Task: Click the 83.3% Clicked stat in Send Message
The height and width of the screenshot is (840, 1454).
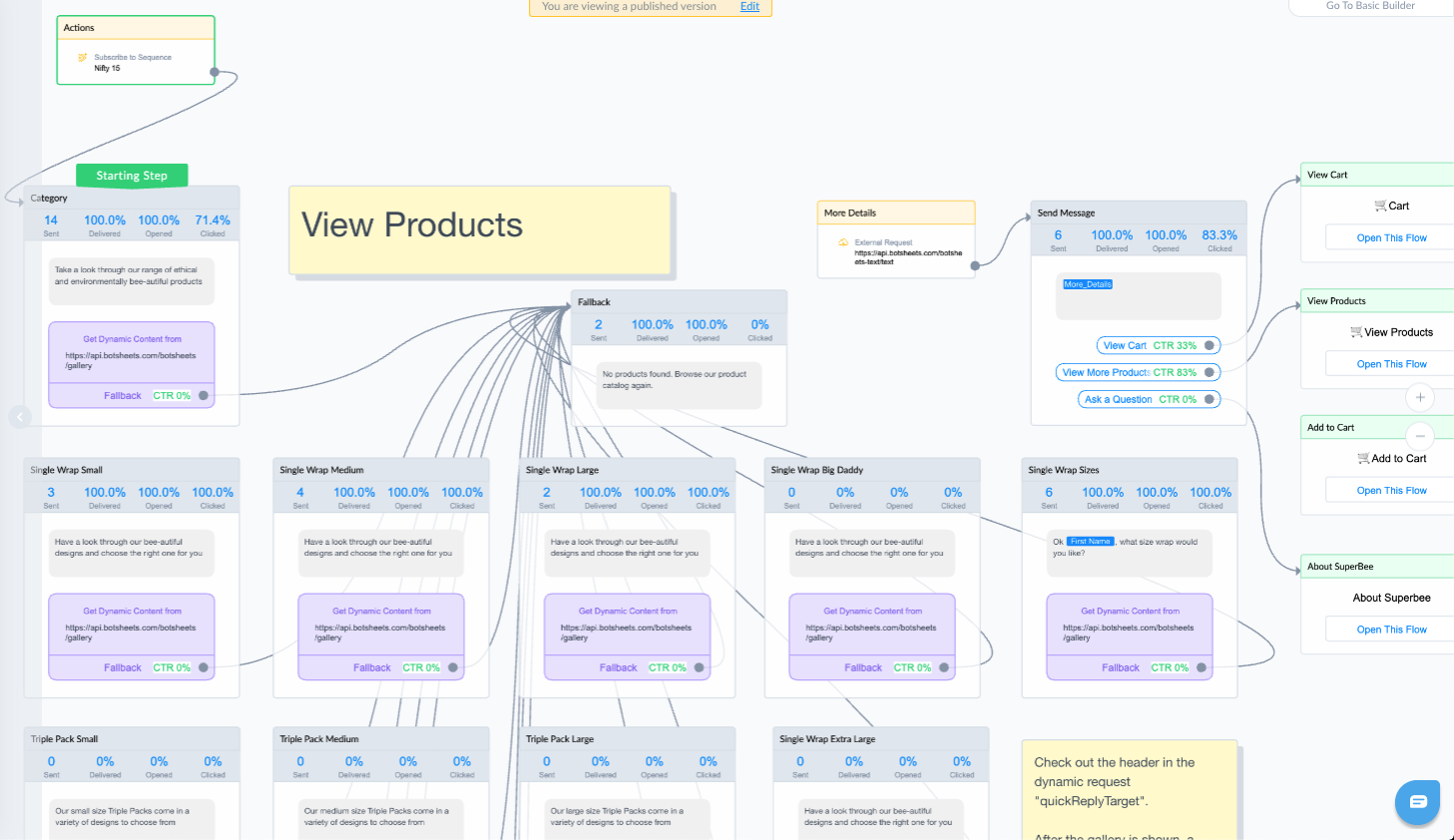Action: 1219,239
